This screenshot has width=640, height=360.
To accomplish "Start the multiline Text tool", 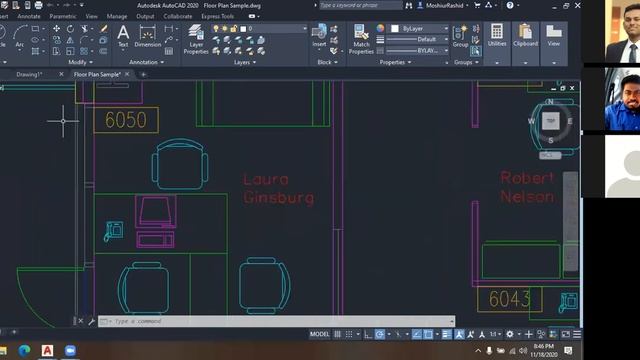I will (x=123, y=36).
